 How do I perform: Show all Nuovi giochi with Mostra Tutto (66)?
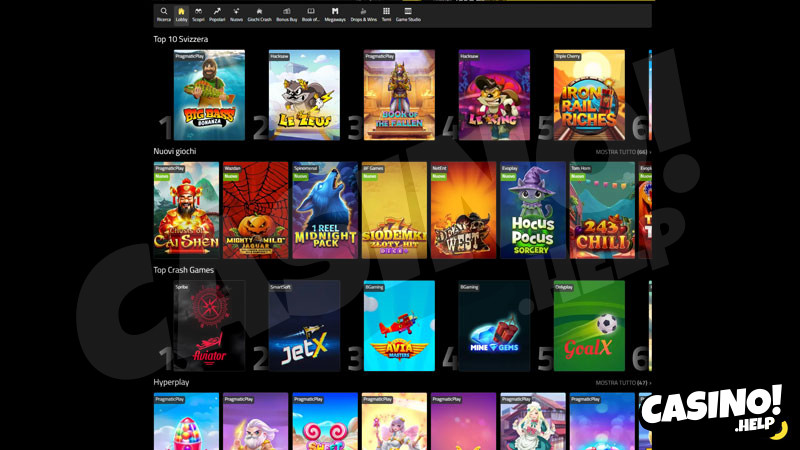point(623,152)
